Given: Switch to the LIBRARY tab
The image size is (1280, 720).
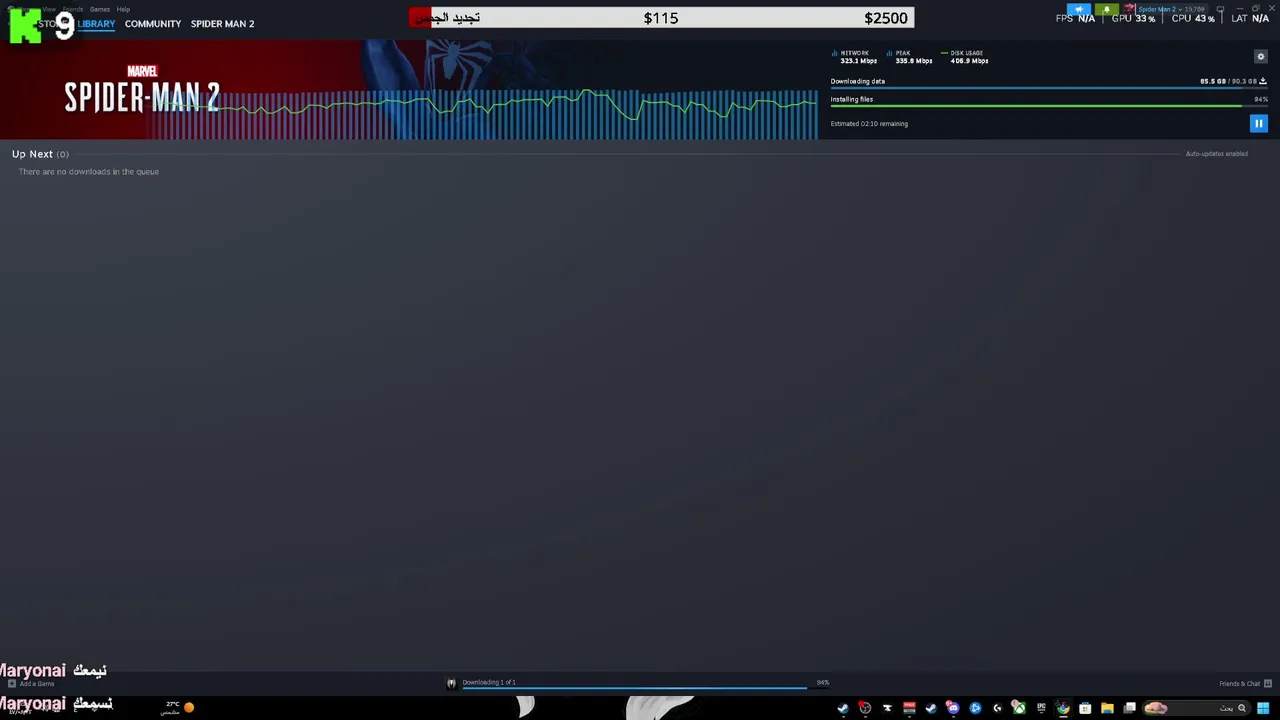Looking at the screenshot, I should pos(96,24).
